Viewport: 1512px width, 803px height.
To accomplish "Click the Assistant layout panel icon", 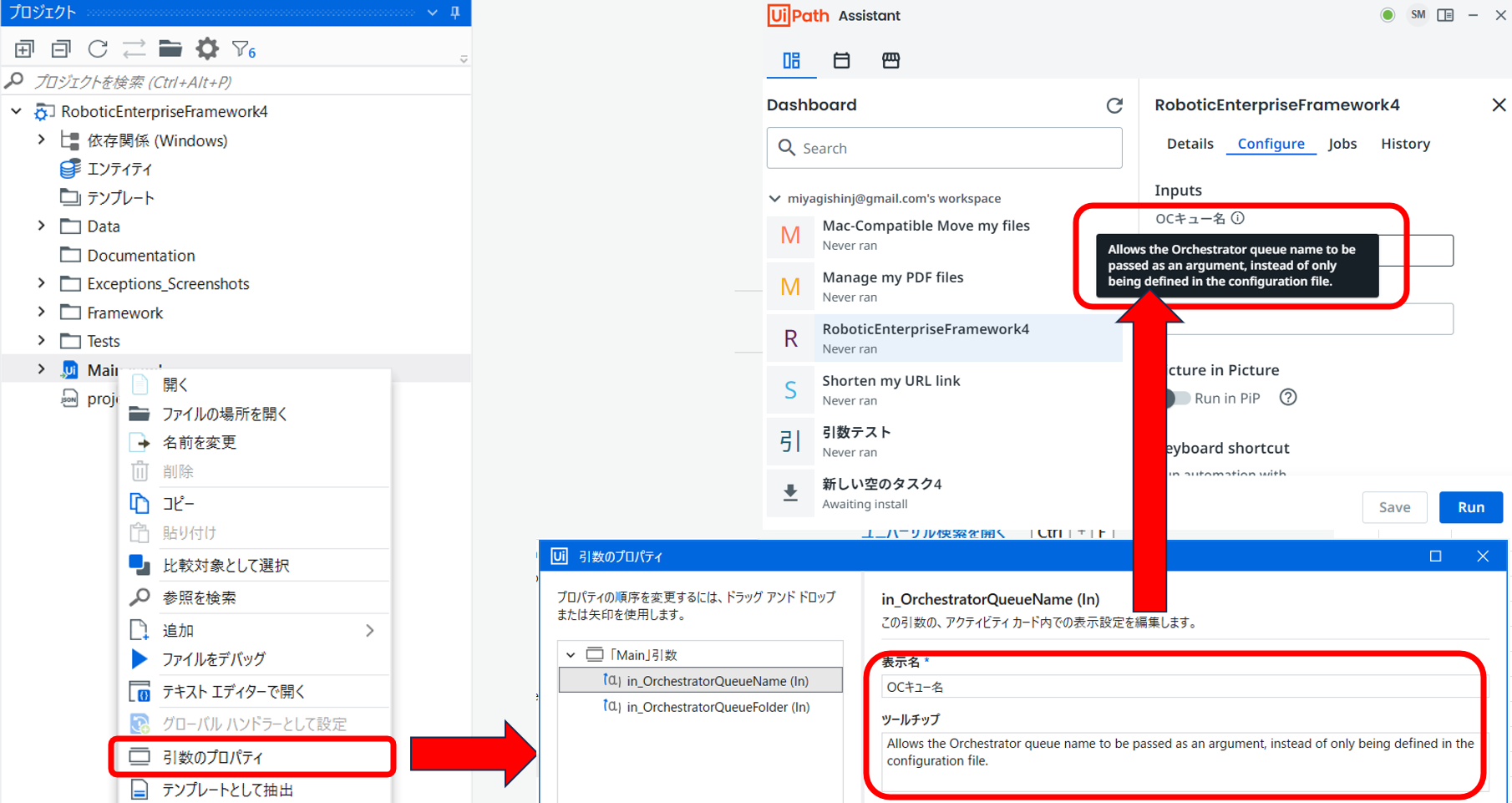I will (1445, 15).
